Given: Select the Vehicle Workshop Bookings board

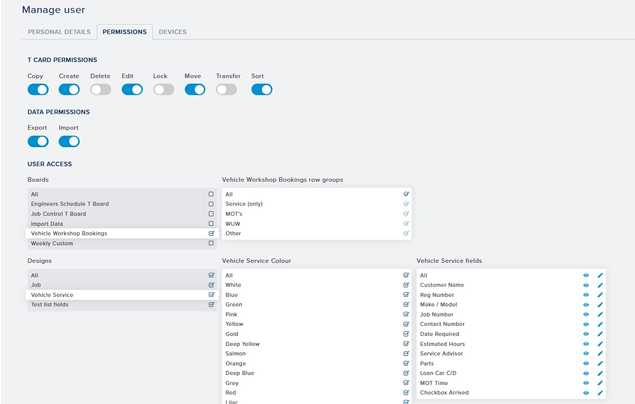Looking at the screenshot, I should point(110,233).
